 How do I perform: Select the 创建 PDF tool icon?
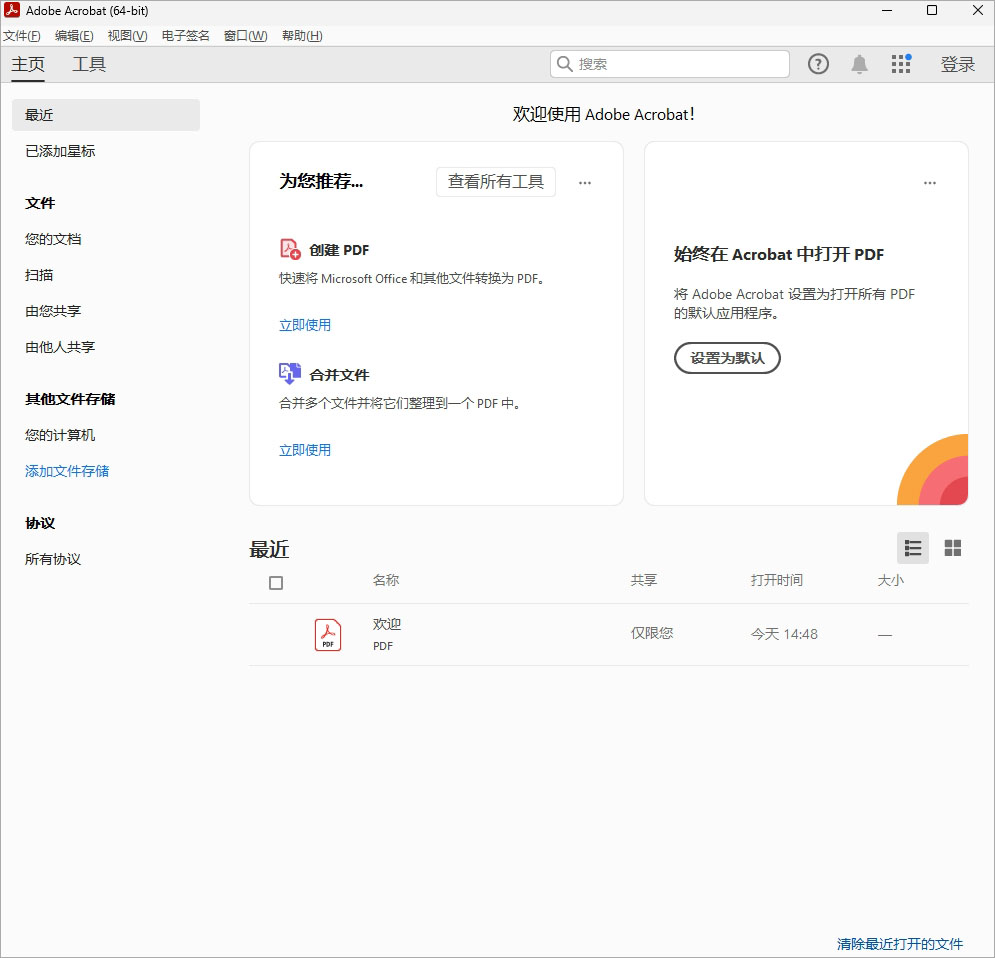click(x=290, y=248)
